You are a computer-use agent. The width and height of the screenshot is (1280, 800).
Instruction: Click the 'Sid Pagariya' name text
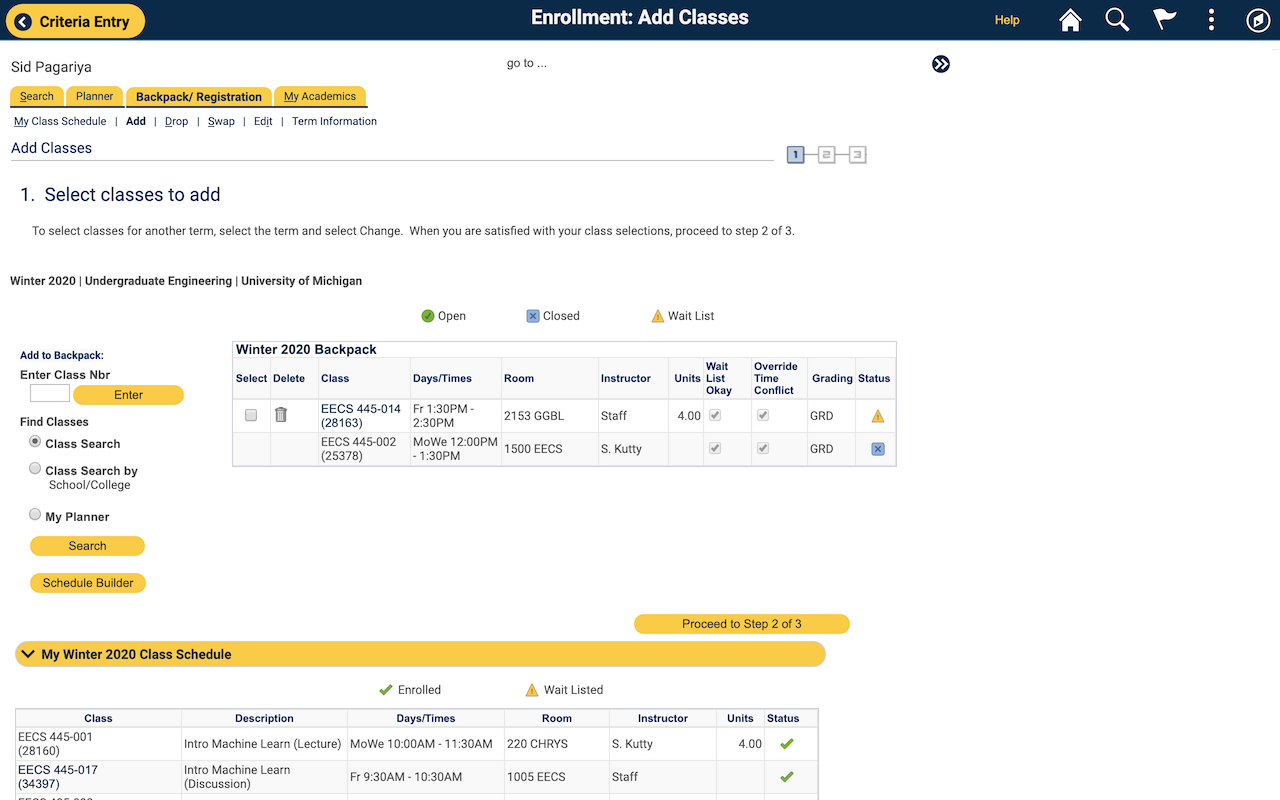(x=51, y=67)
